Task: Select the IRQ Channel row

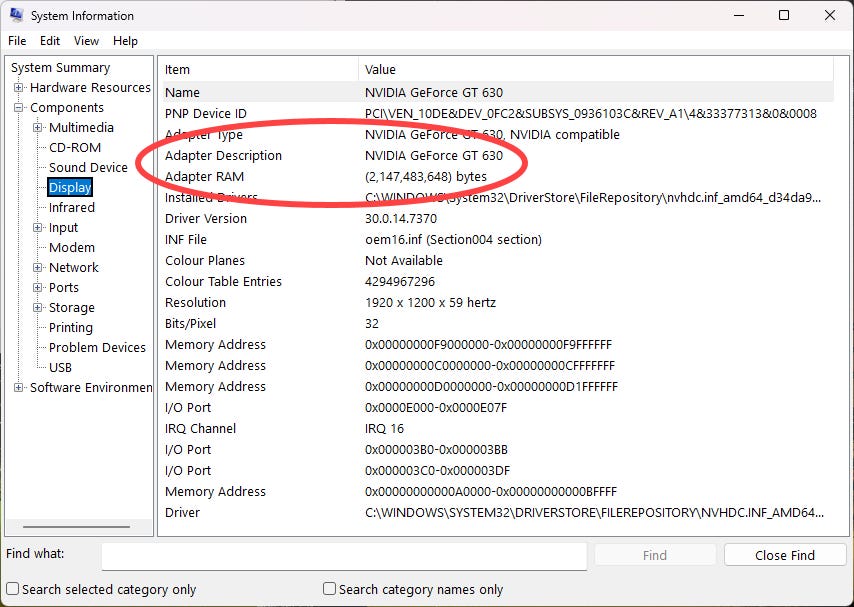Action: click(498, 429)
